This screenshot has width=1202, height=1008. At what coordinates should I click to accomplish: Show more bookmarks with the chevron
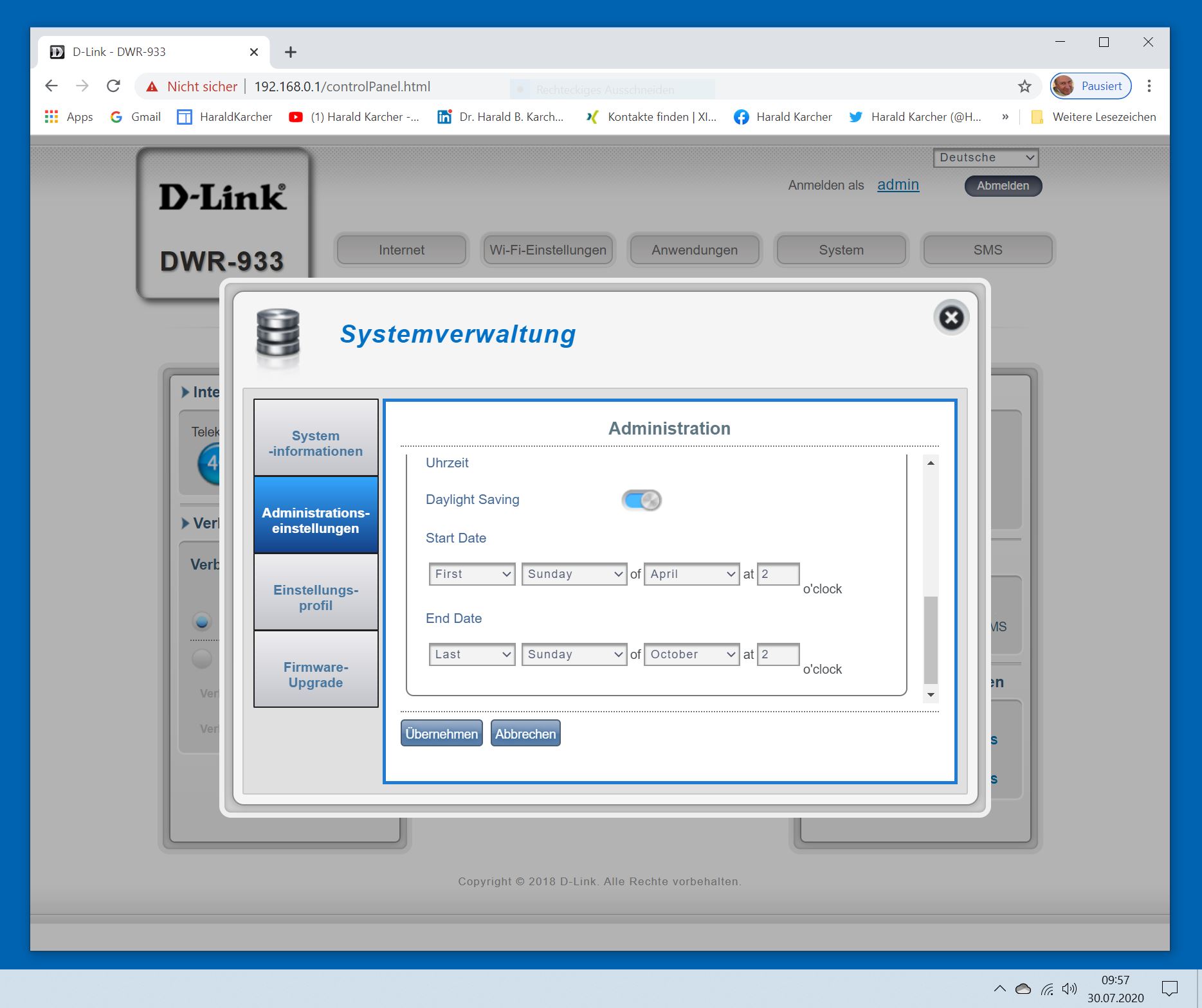[x=1005, y=117]
